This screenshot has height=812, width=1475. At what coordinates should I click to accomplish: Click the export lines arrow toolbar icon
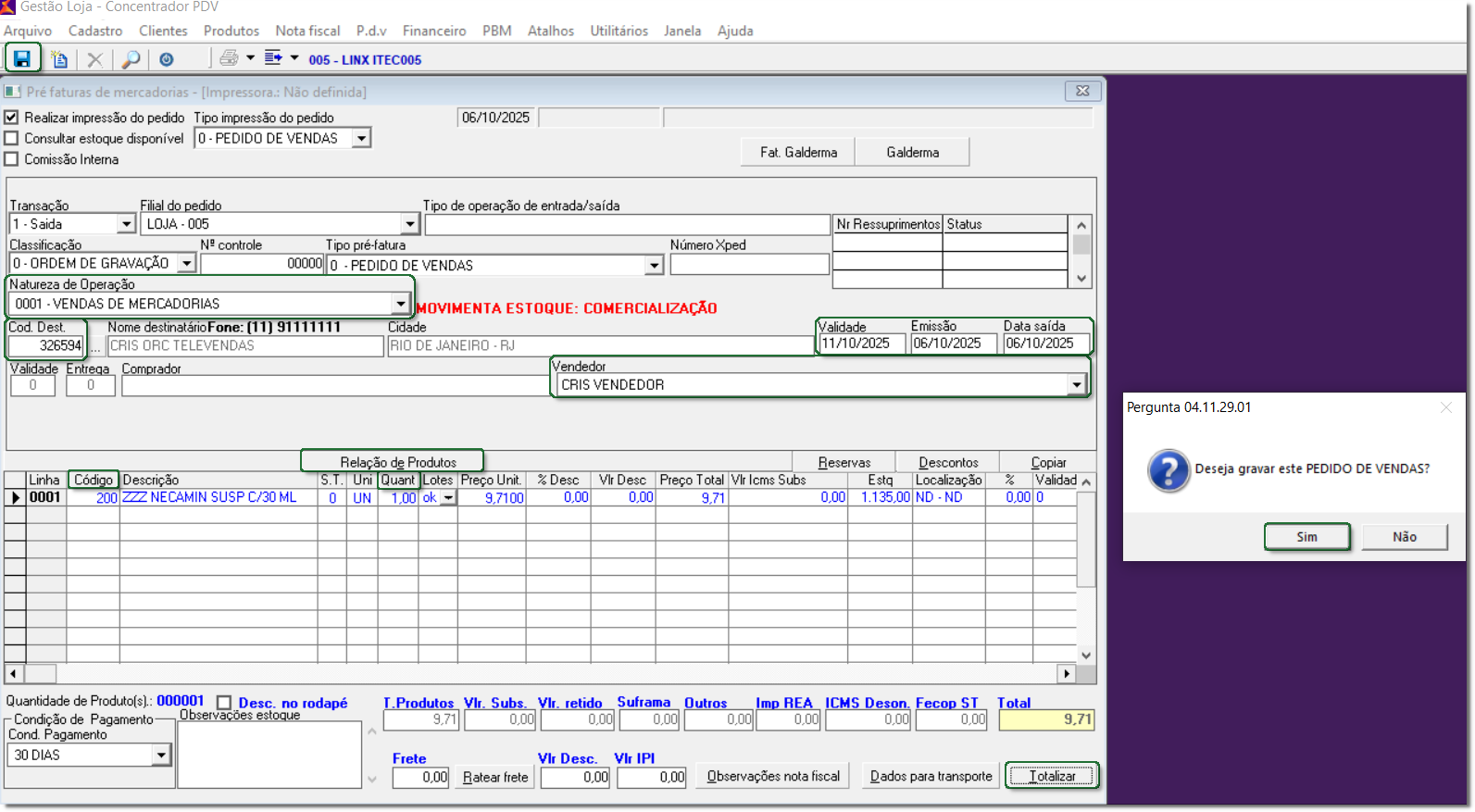tap(273, 58)
